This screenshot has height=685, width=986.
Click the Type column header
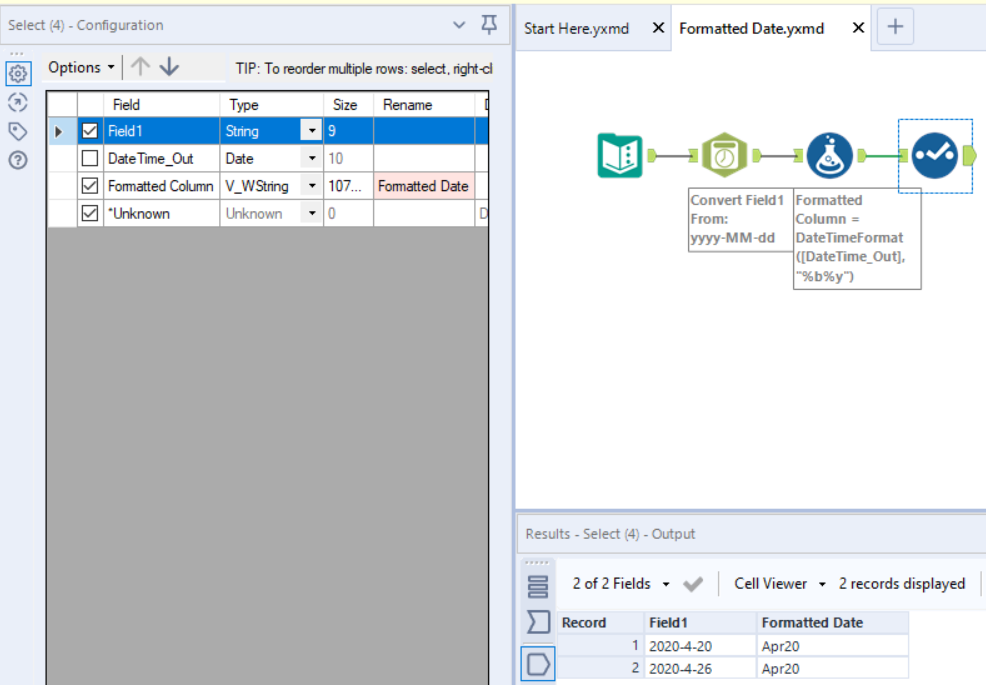point(272,104)
